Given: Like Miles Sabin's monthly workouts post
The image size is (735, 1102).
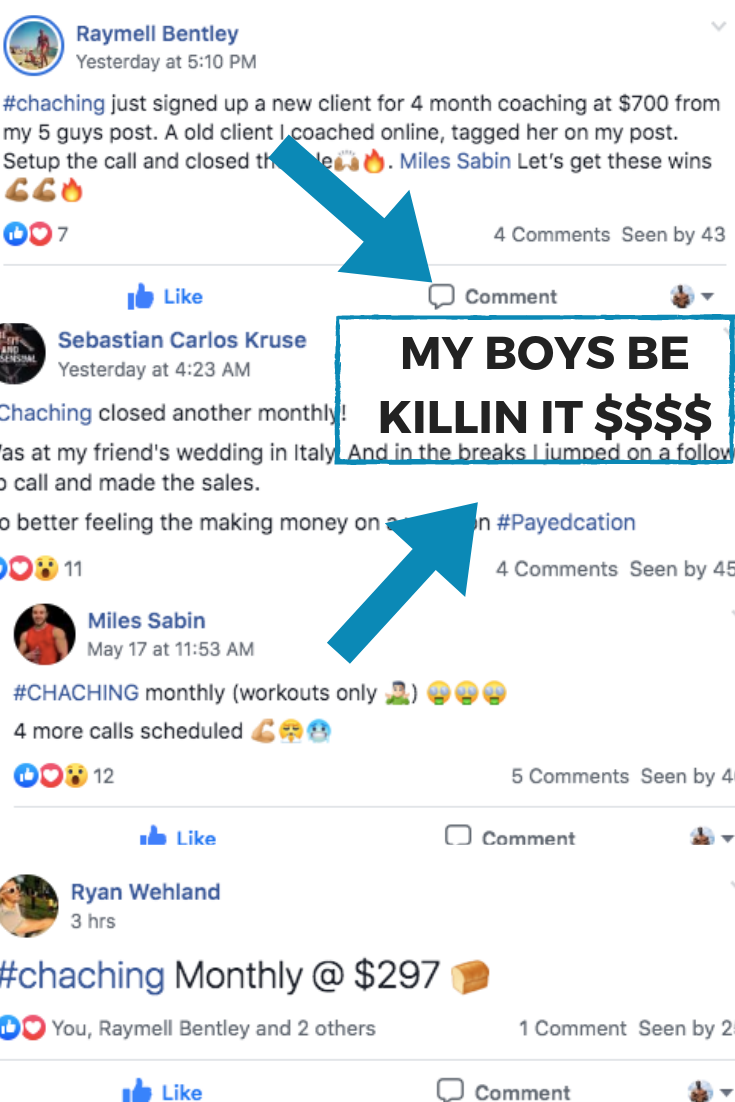Looking at the screenshot, I should click(178, 837).
